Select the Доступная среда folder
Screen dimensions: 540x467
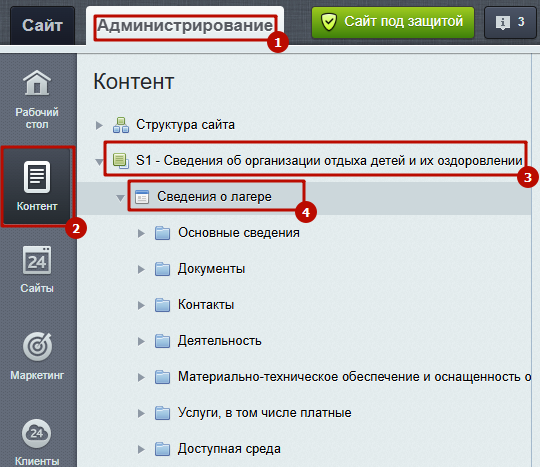(229, 449)
